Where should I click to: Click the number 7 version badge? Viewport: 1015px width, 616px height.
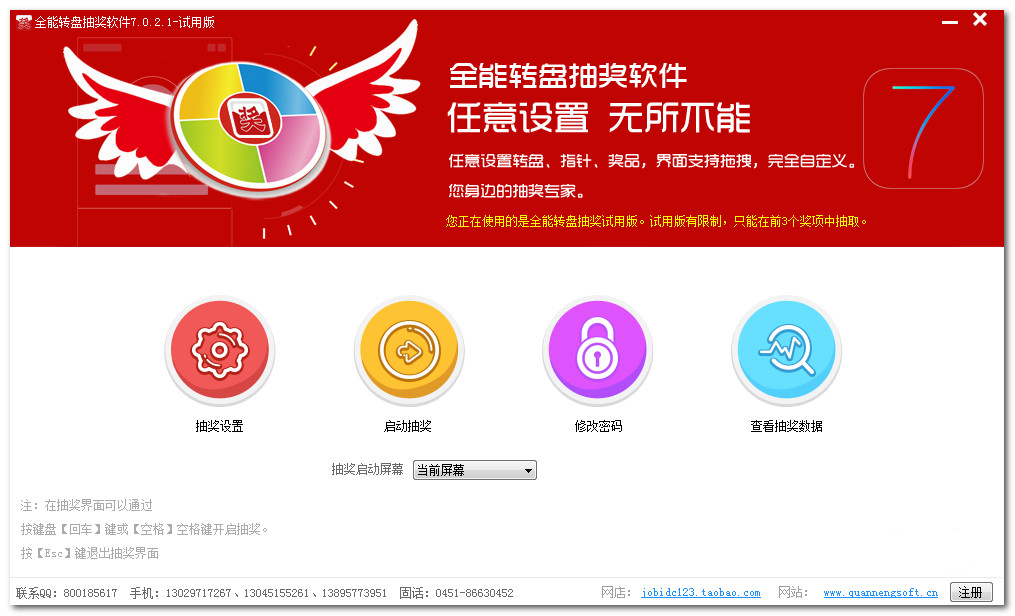(x=923, y=128)
